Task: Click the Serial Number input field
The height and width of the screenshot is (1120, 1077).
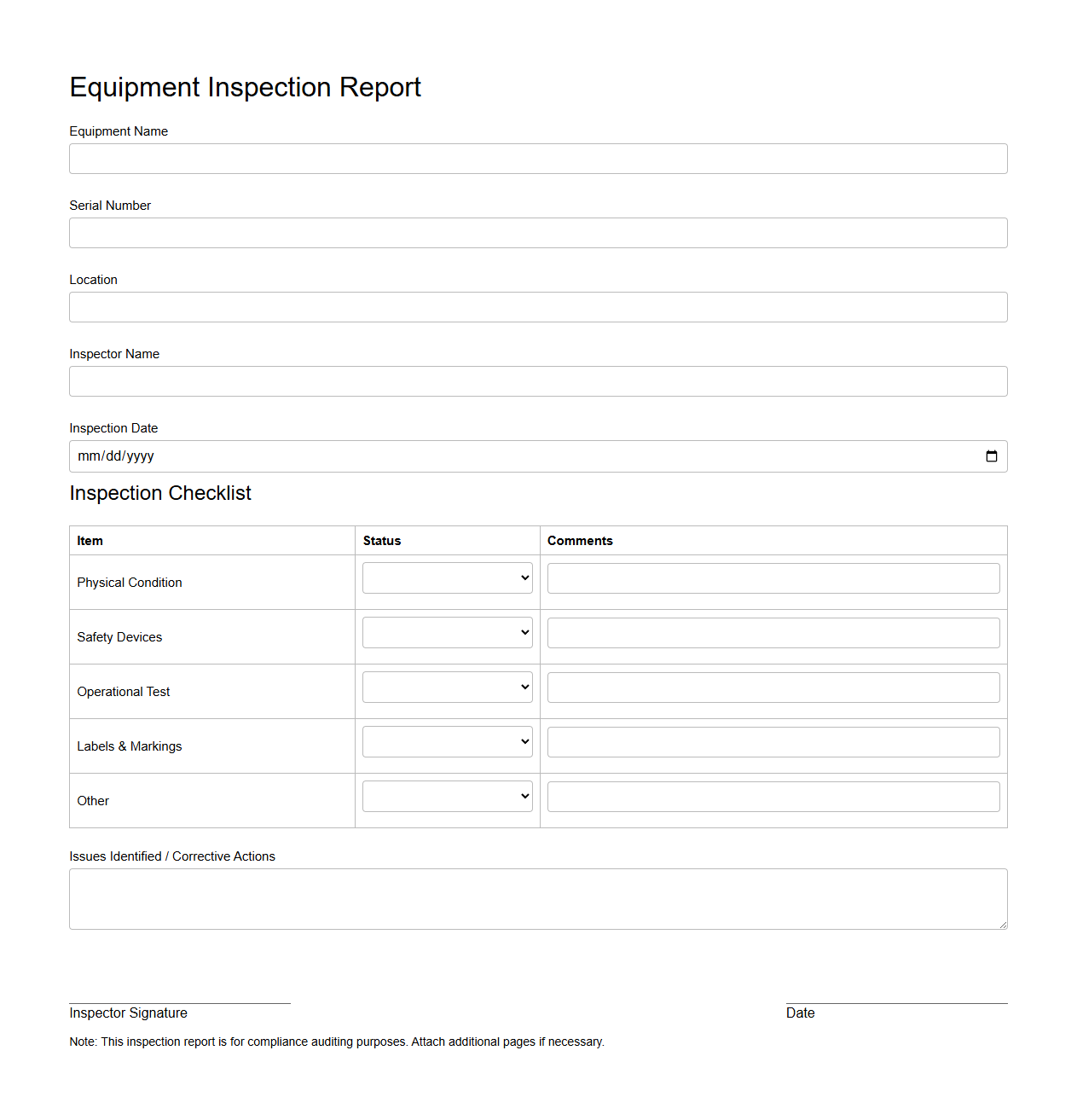Action: [x=537, y=233]
